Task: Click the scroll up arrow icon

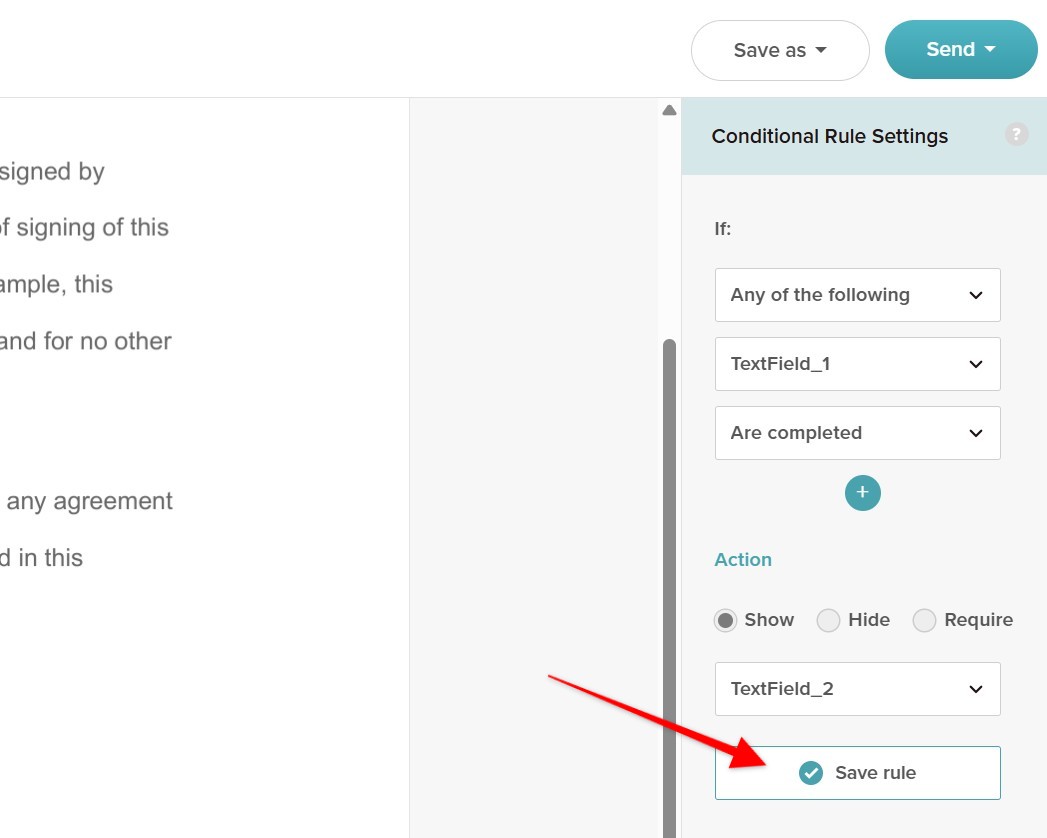Action: click(669, 110)
